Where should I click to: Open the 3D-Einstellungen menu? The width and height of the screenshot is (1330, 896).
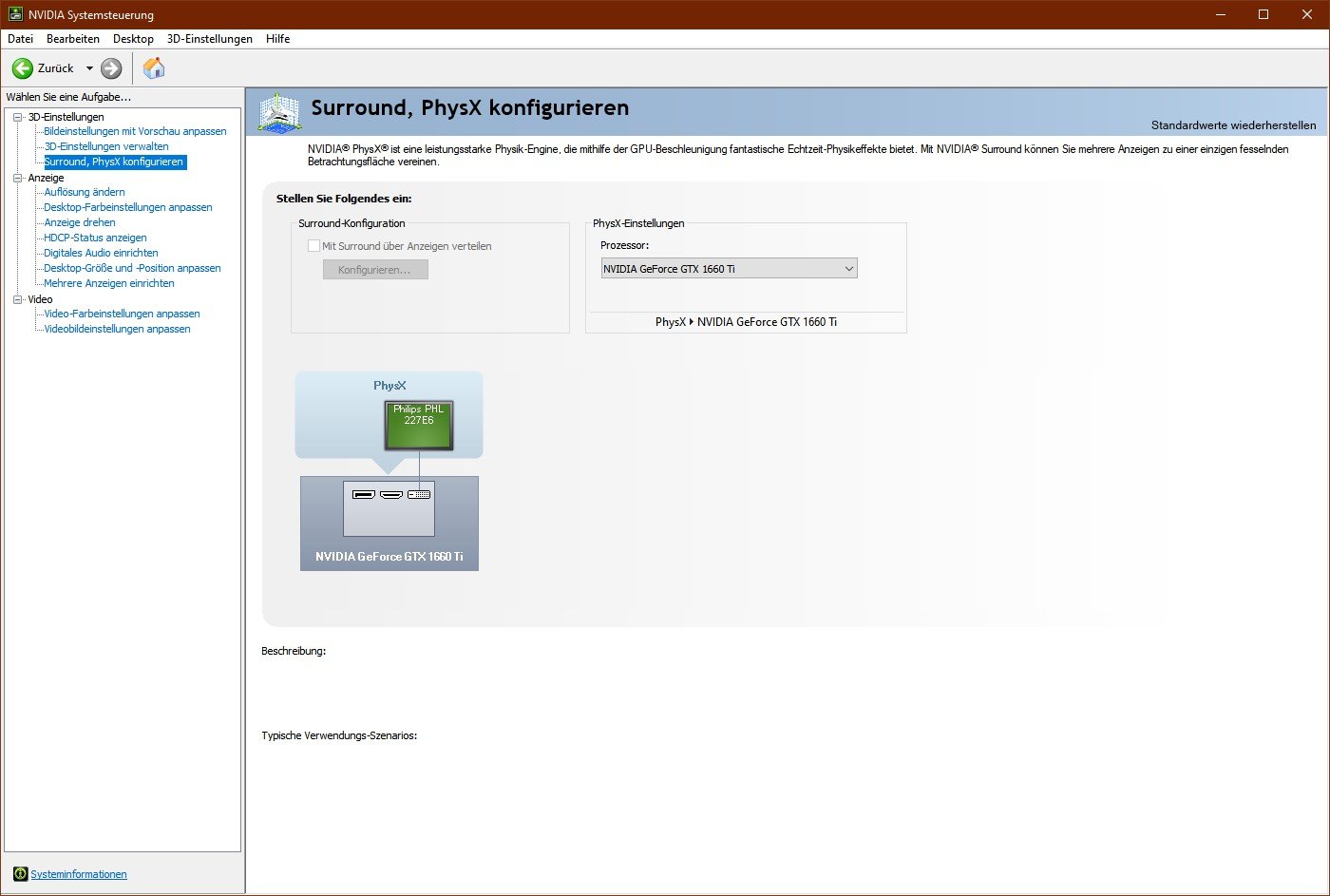point(210,39)
